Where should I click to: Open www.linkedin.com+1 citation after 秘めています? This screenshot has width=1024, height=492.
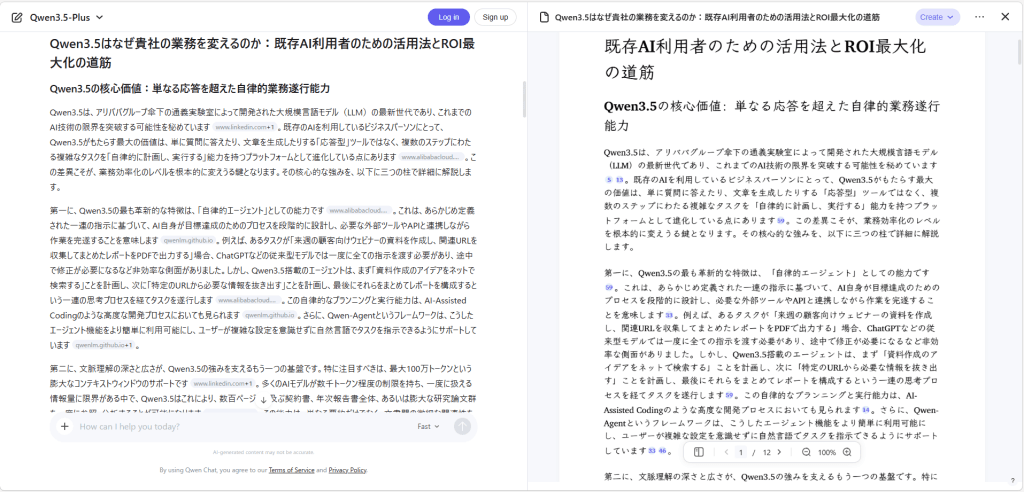click(246, 127)
